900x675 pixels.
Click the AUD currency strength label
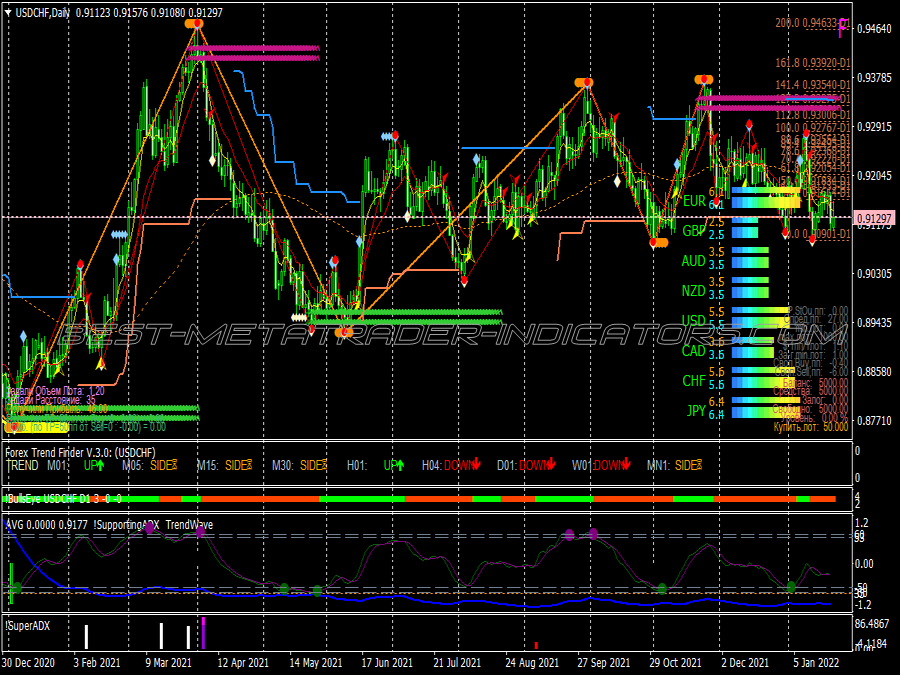click(693, 261)
